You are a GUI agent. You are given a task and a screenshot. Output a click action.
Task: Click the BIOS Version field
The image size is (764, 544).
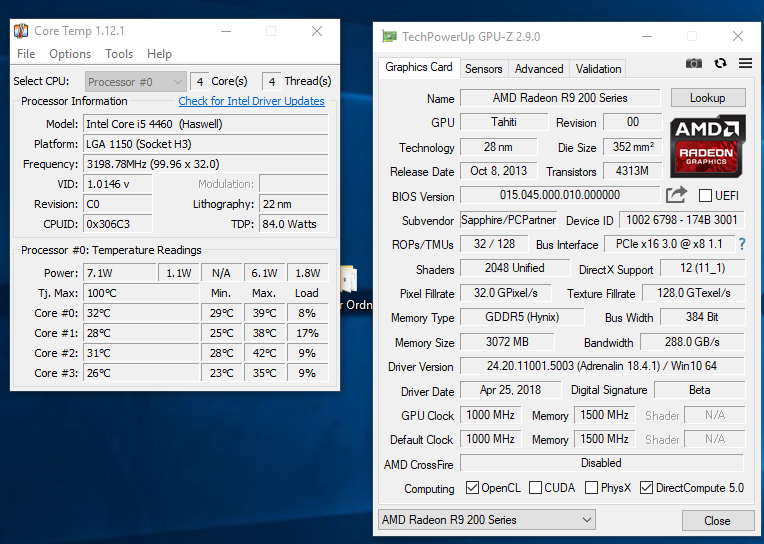(x=560, y=195)
